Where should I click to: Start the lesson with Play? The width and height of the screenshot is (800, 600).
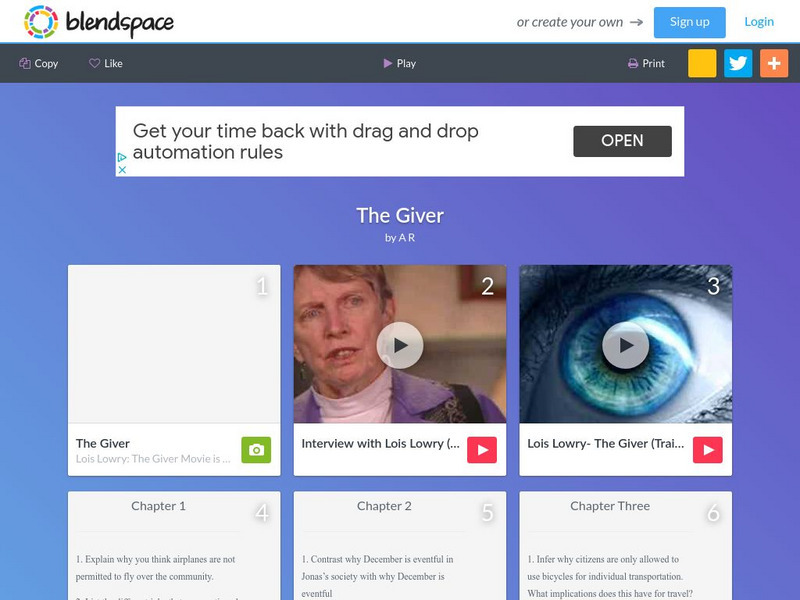point(399,63)
